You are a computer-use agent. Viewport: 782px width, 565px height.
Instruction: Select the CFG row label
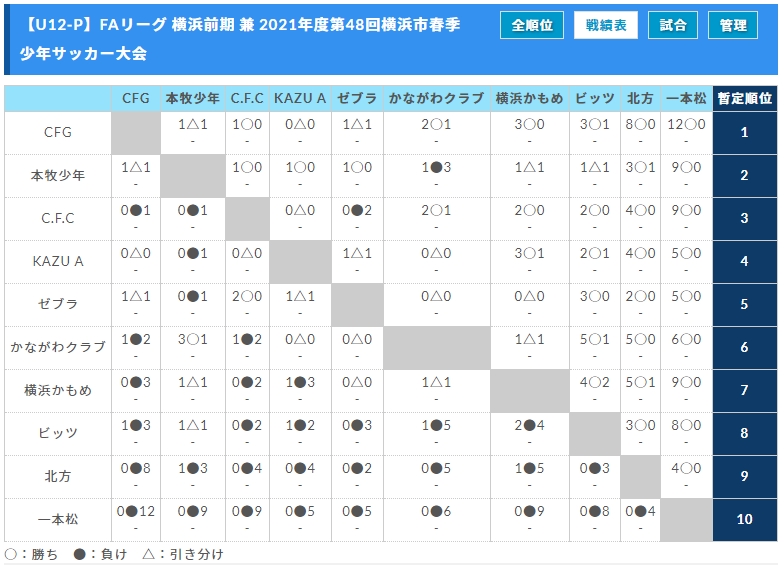(58, 133)
